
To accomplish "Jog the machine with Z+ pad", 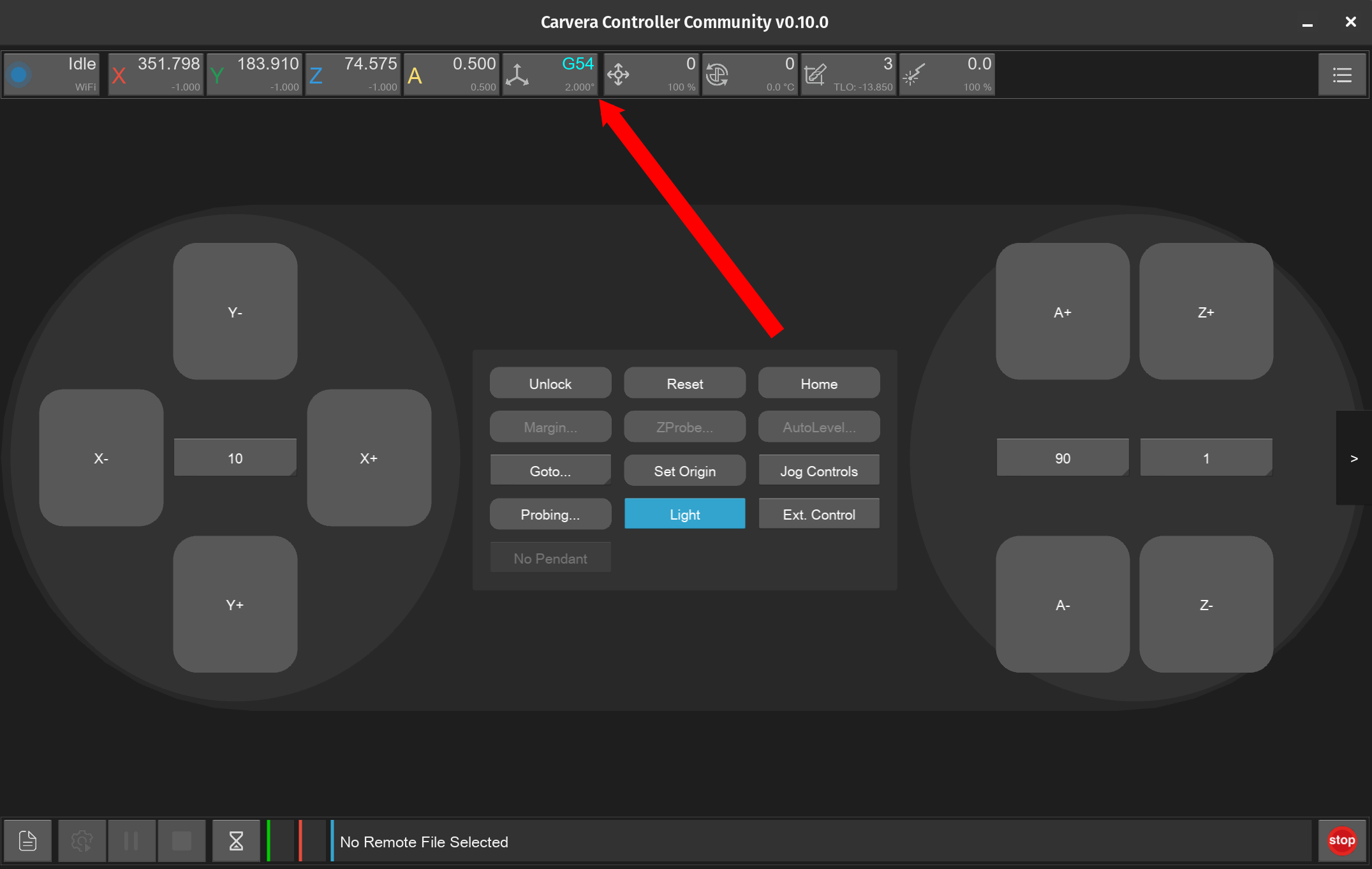I will point(1206,312).
